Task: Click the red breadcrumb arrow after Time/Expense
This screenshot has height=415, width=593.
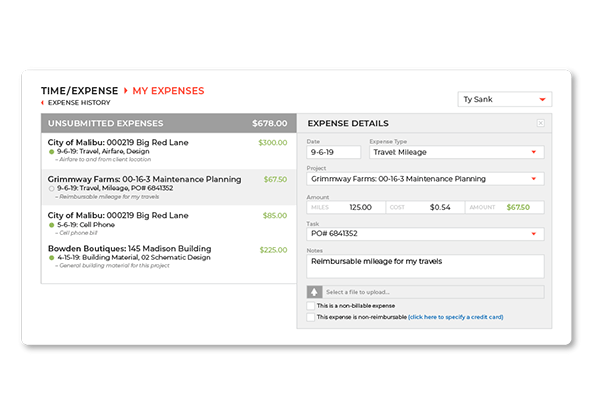Action: pos(126,91)
